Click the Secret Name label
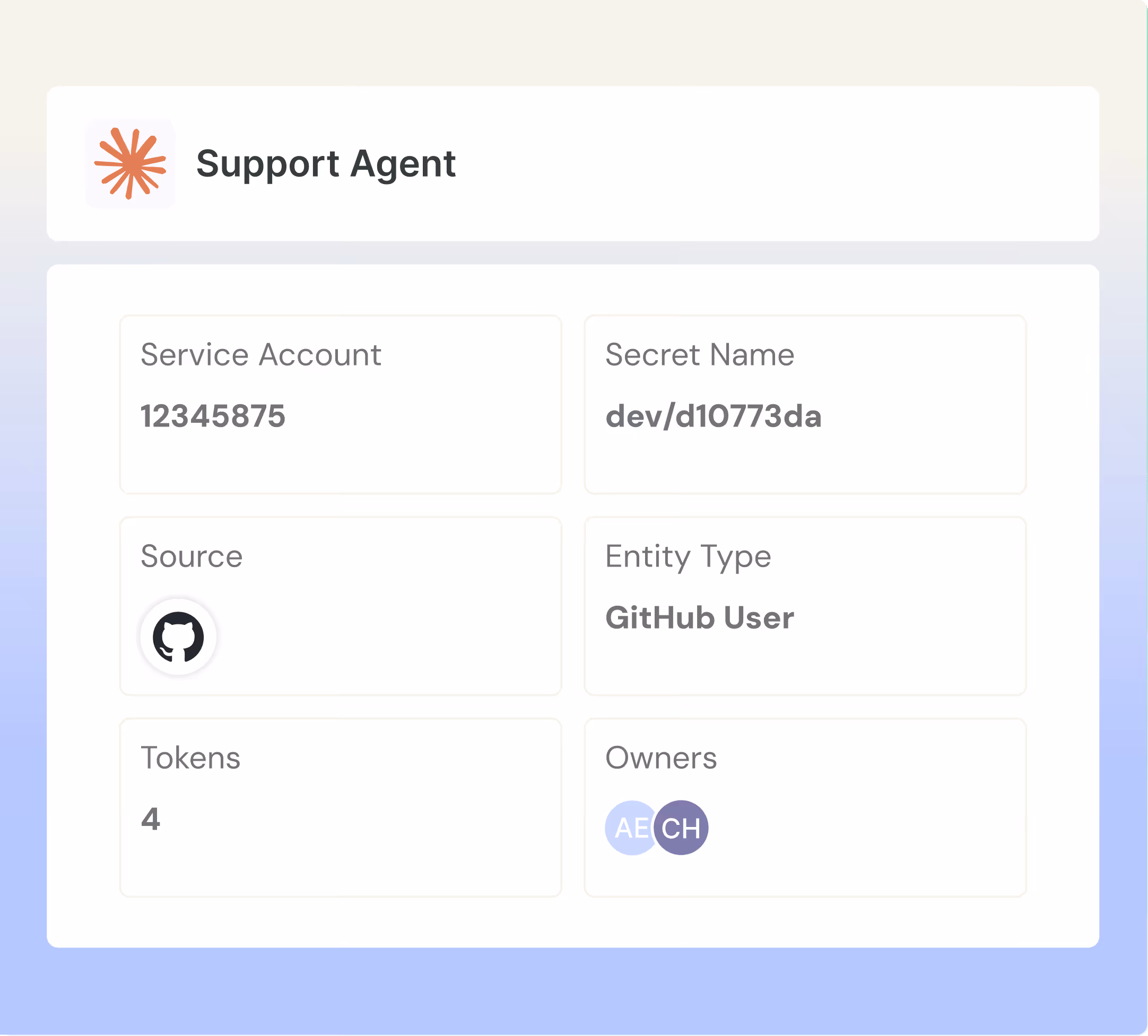This screenshot has width=1148, height=1036. [x=700, y=355]
